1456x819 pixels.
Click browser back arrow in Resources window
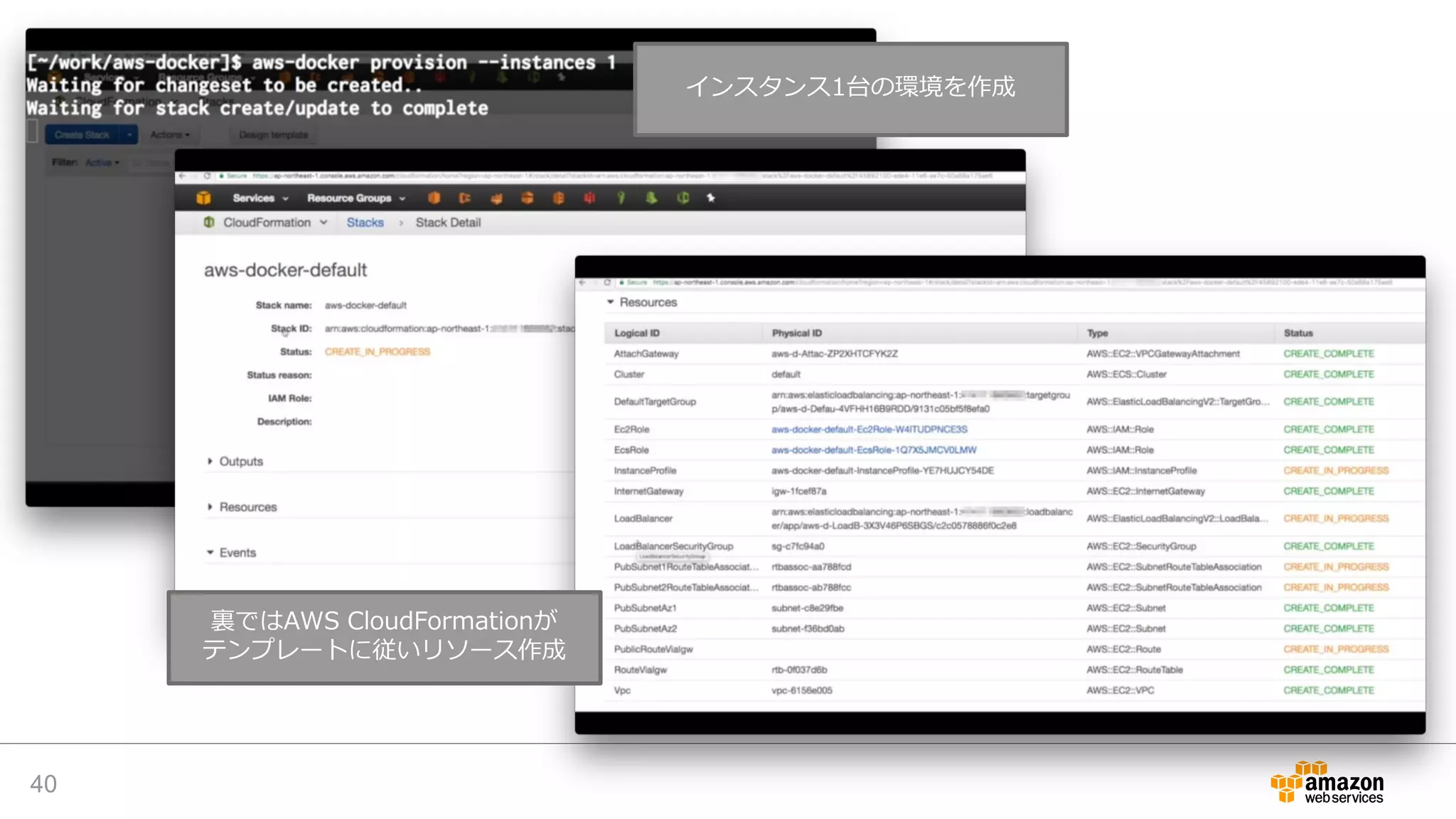pos(583,282)
